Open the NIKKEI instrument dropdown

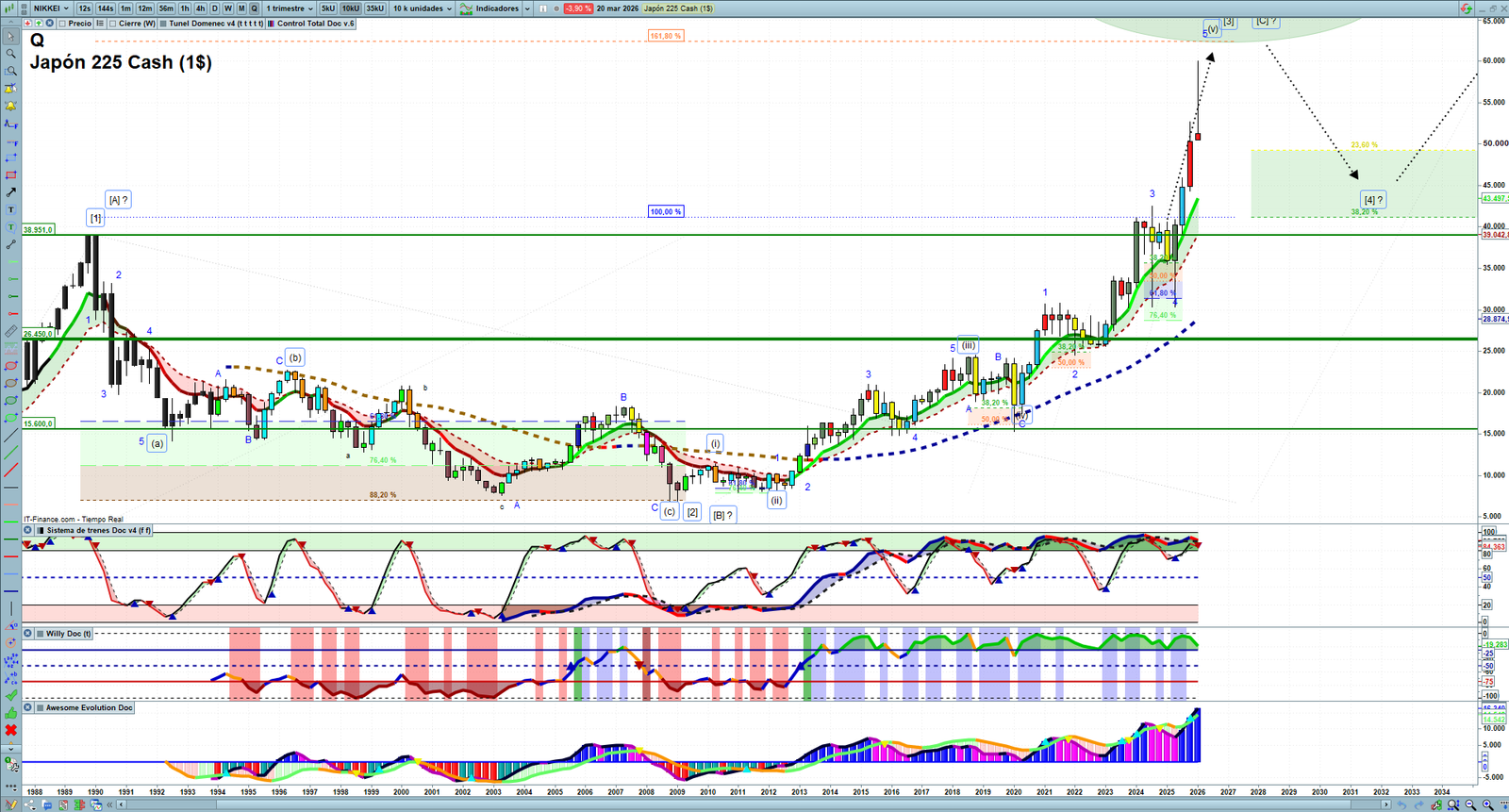point(51,8)
